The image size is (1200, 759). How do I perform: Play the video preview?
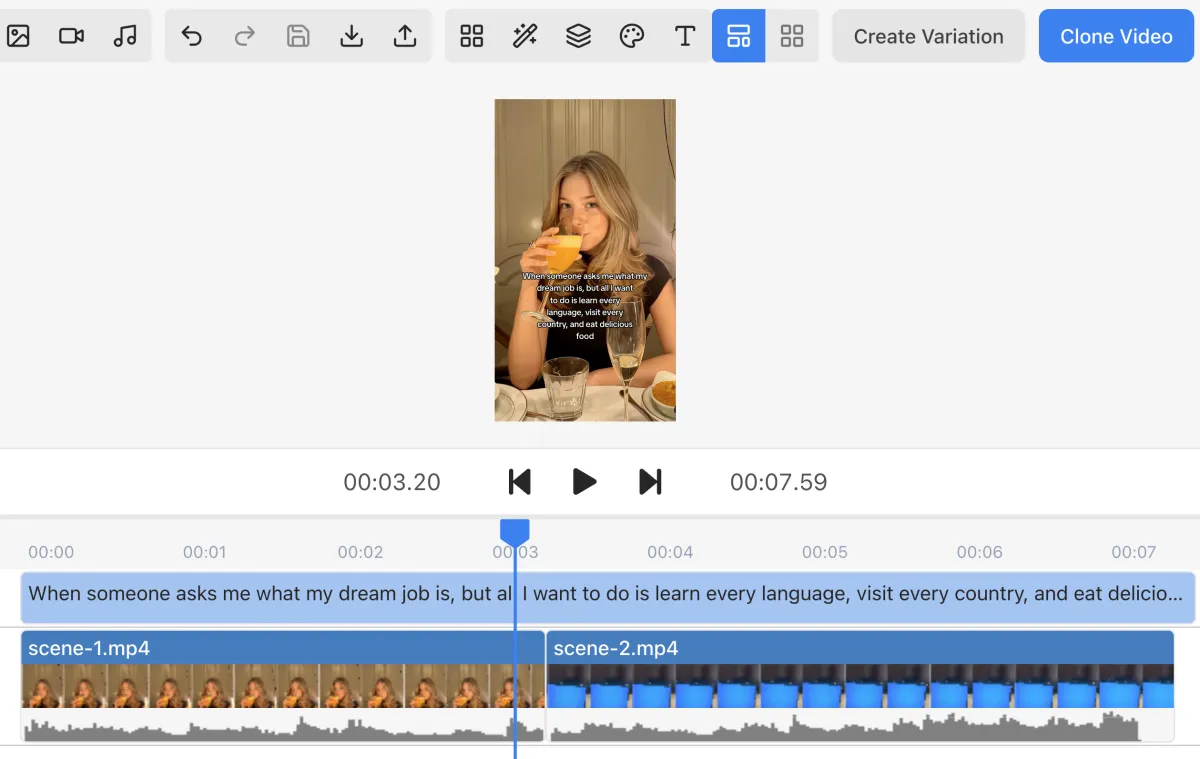[x=584, y=482]
